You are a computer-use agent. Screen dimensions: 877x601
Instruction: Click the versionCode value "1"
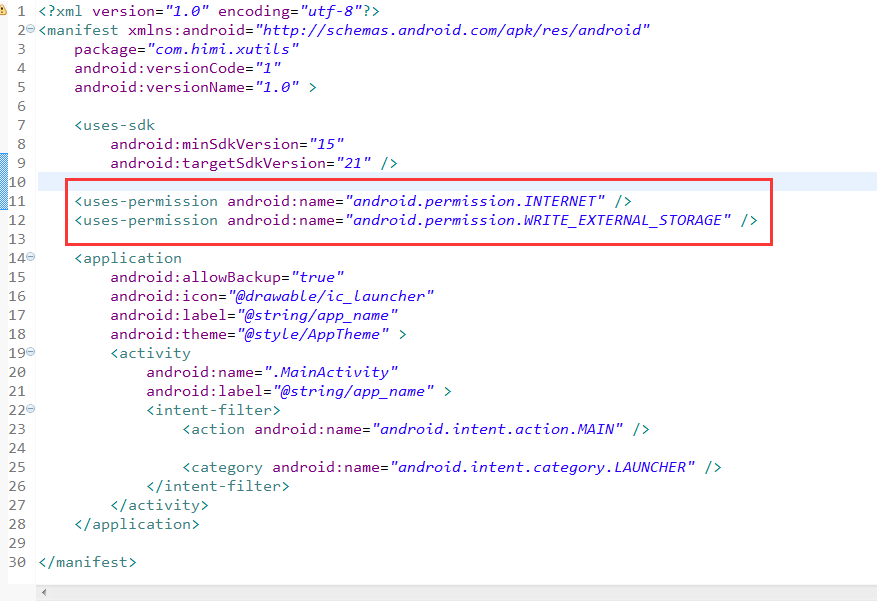268,68
